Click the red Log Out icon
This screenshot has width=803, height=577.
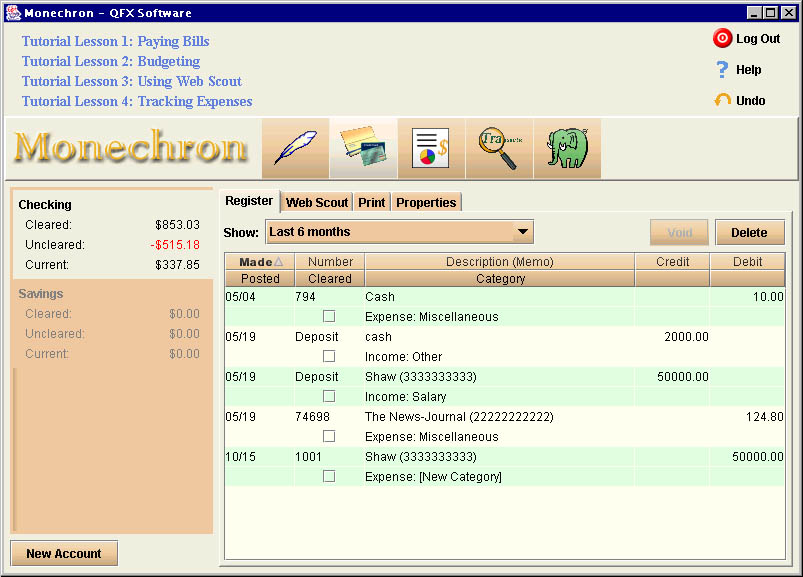(722, 39)
